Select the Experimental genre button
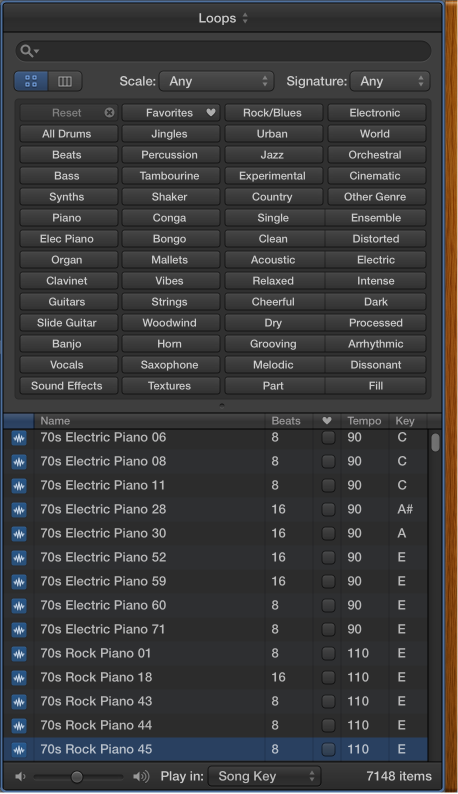The image size is (458, 794). [274, 176]
